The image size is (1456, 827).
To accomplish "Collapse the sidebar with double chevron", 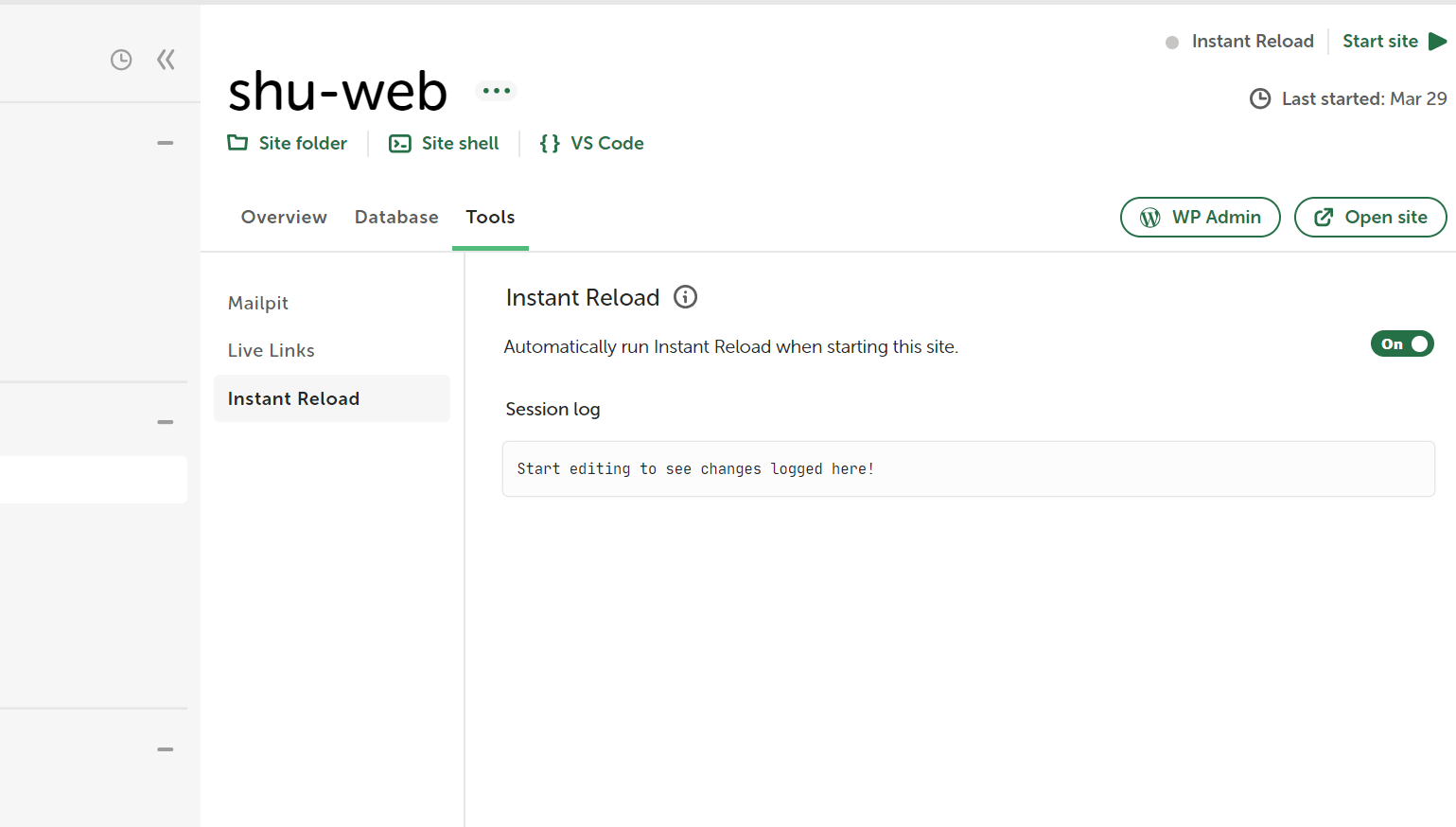I will [166, 60].
